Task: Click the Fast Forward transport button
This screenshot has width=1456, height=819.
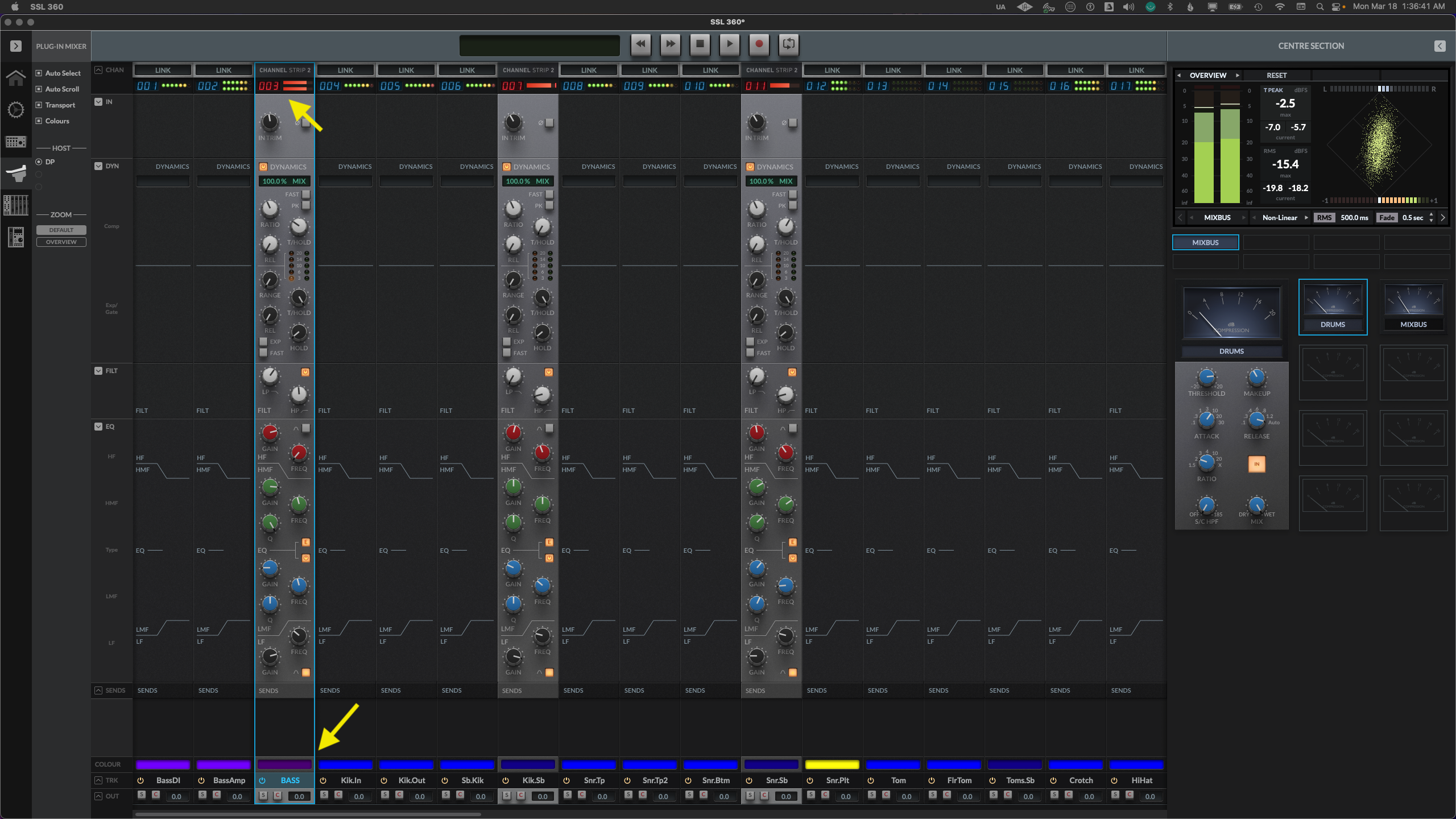Action: coord(671,44)
